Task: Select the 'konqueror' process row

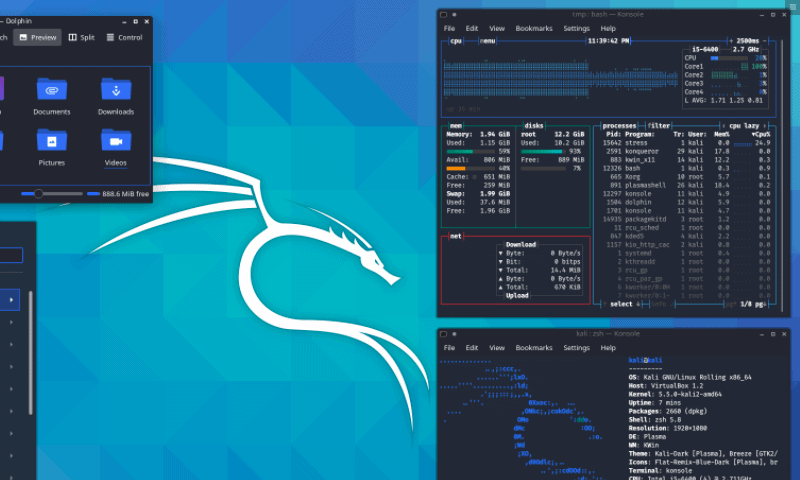Action: 686,151
